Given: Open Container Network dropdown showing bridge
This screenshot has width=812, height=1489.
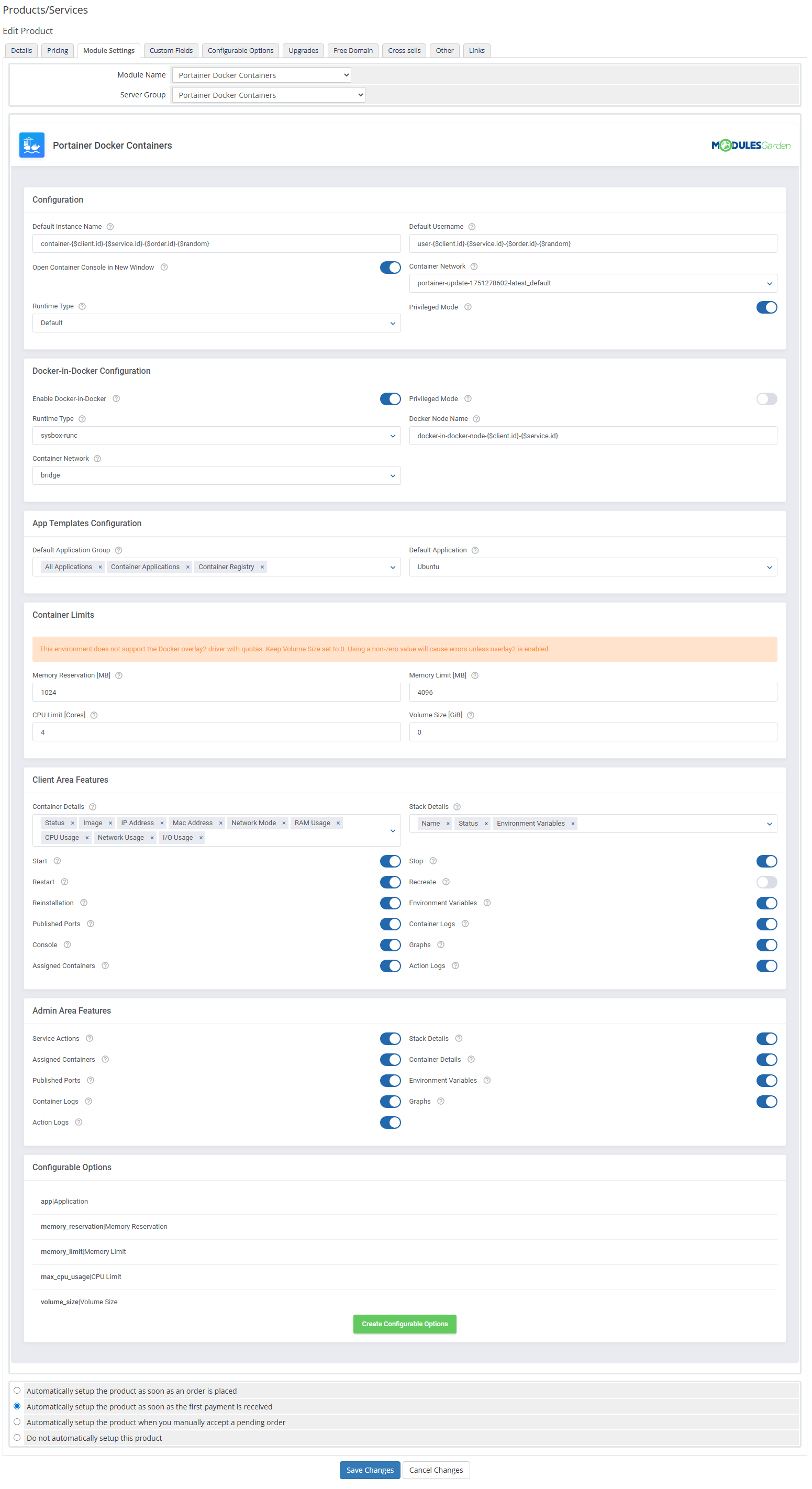Looking at the screenshot, I should [x=216, y=476].
